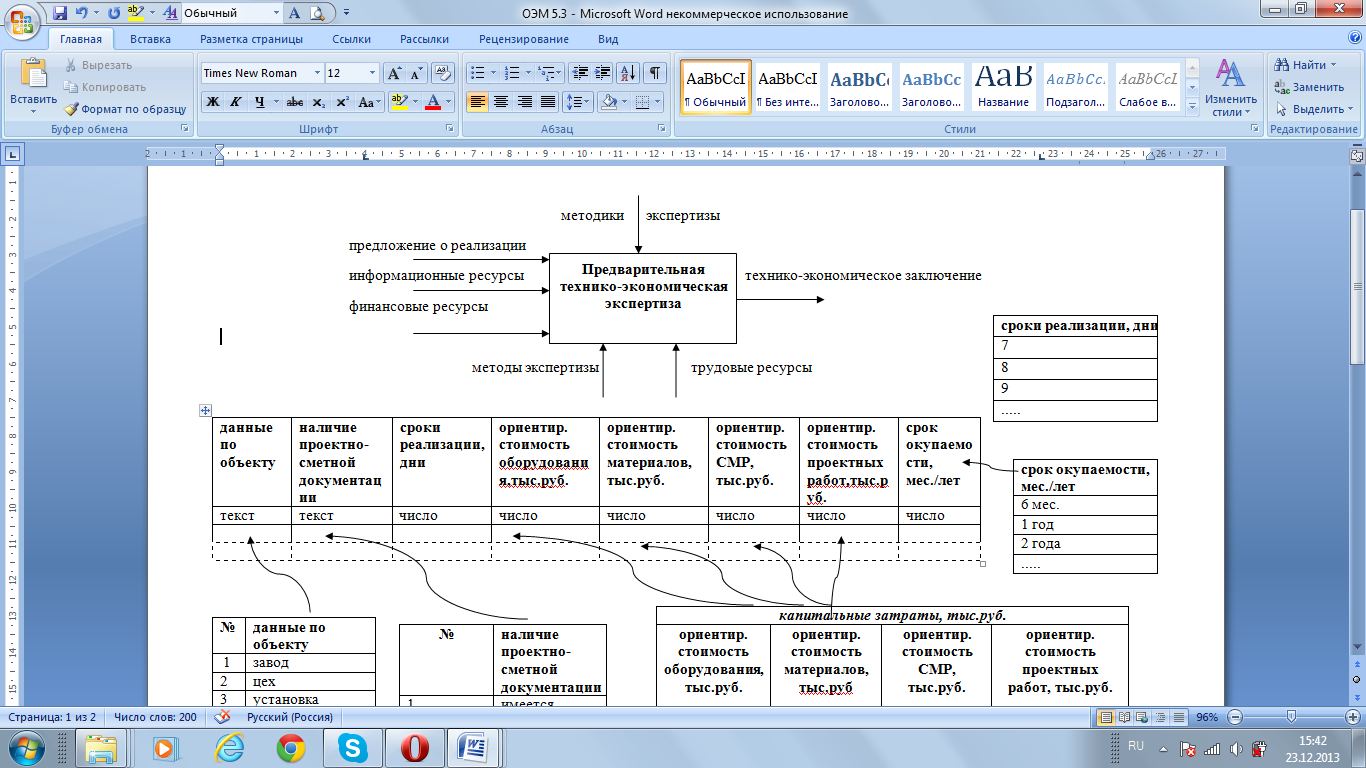Click the Change Styles icon
This screenshot has height=768, width=1366.
click(1231, 75)
